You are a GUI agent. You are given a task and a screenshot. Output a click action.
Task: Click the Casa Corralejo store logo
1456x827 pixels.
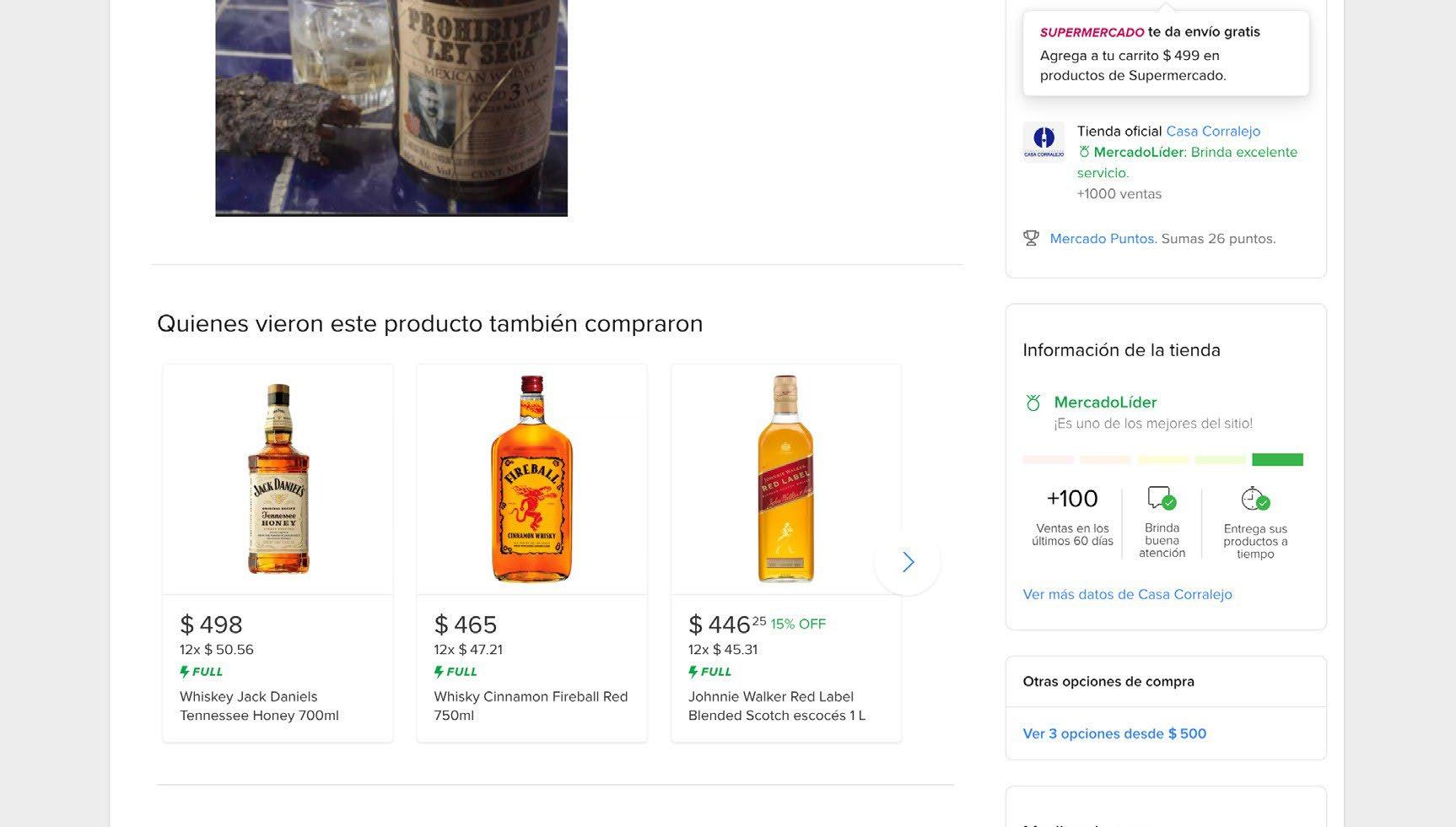point(1043,141)
